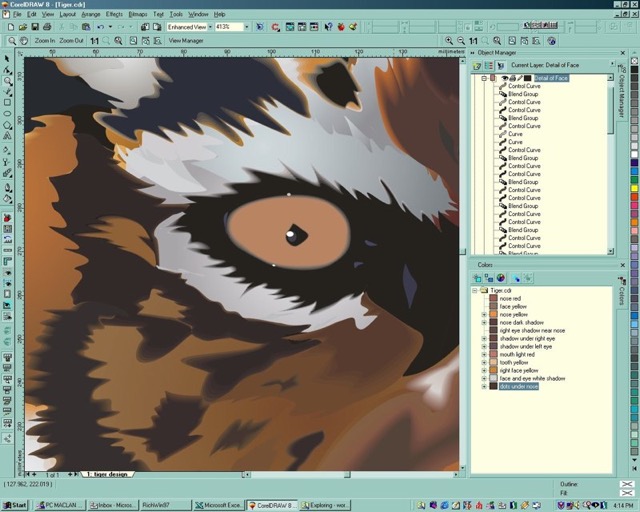The height and width of the screenshot is (512, 640).
Task: Select the Ellipse tool in the toolbox
Action: pyautogui.click(x=7, y=114)
